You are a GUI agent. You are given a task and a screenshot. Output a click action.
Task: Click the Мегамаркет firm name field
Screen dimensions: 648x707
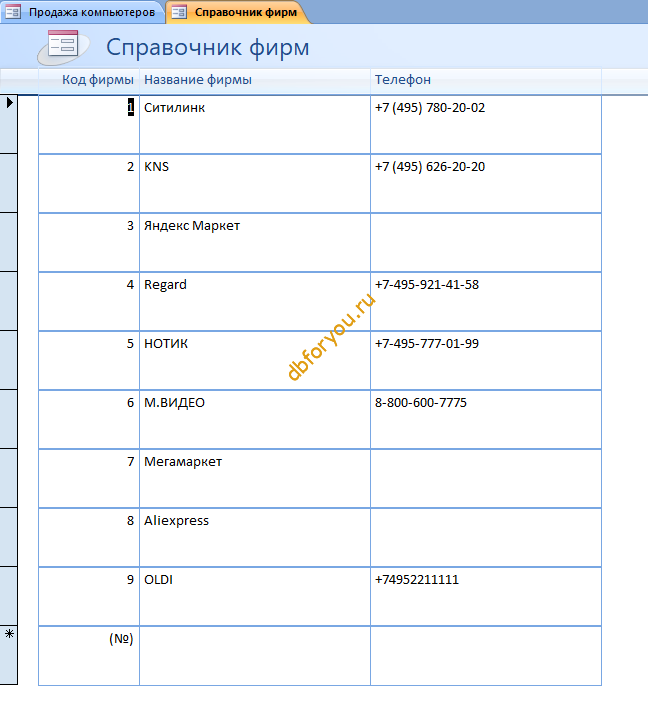255,479
